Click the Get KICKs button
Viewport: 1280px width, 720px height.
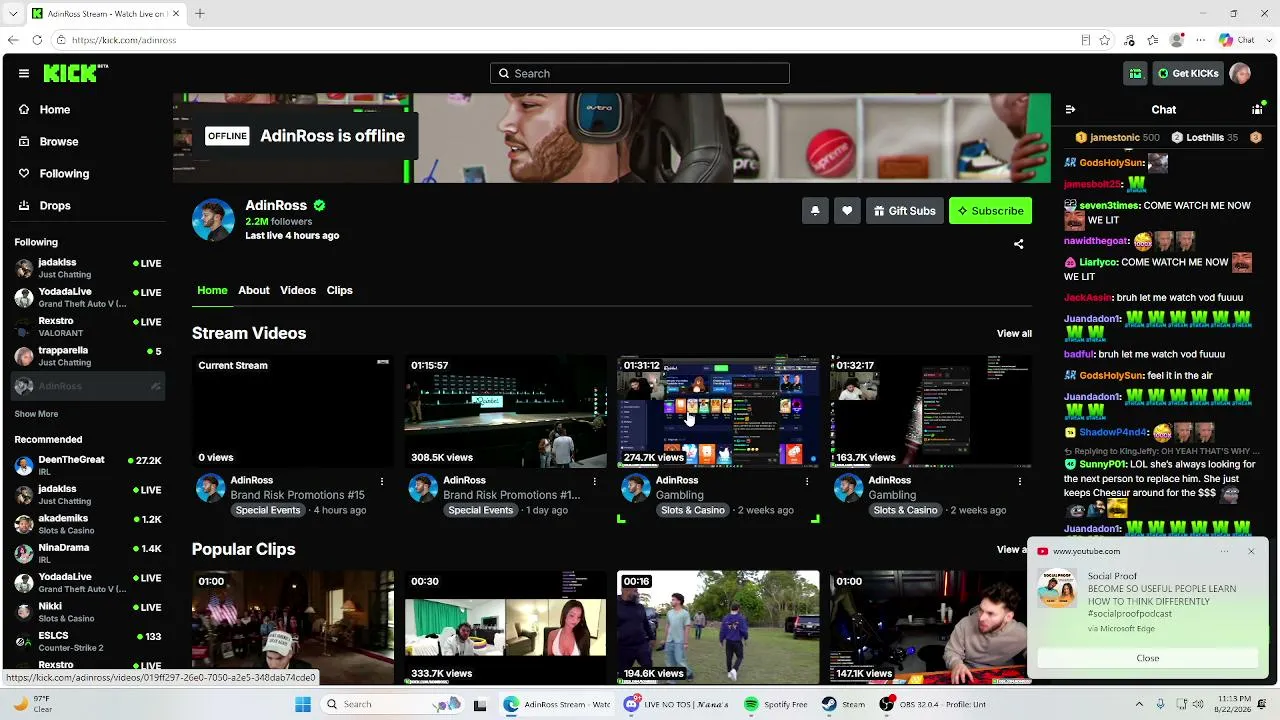[x=1188, y=73]
